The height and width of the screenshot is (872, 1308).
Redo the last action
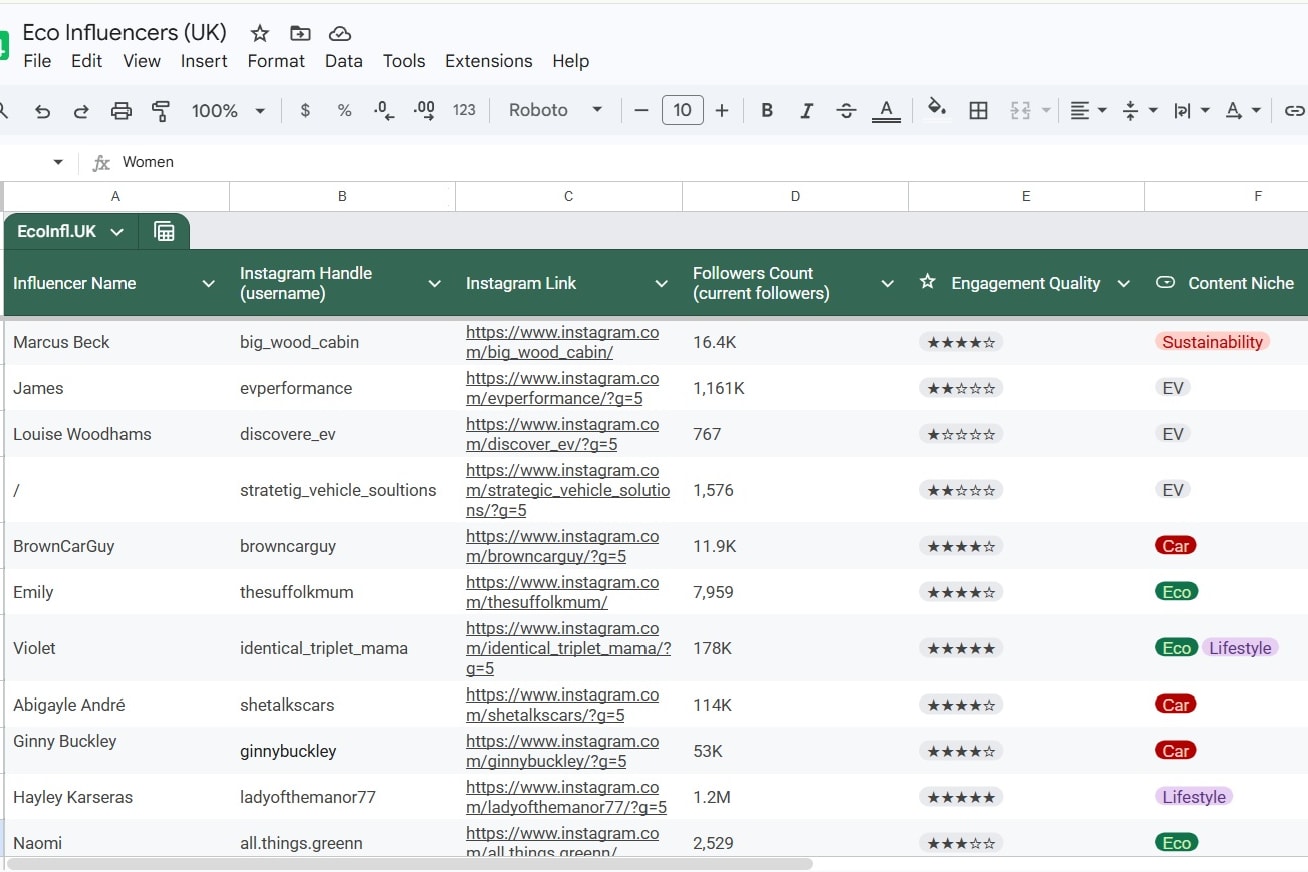coord(81,111)
